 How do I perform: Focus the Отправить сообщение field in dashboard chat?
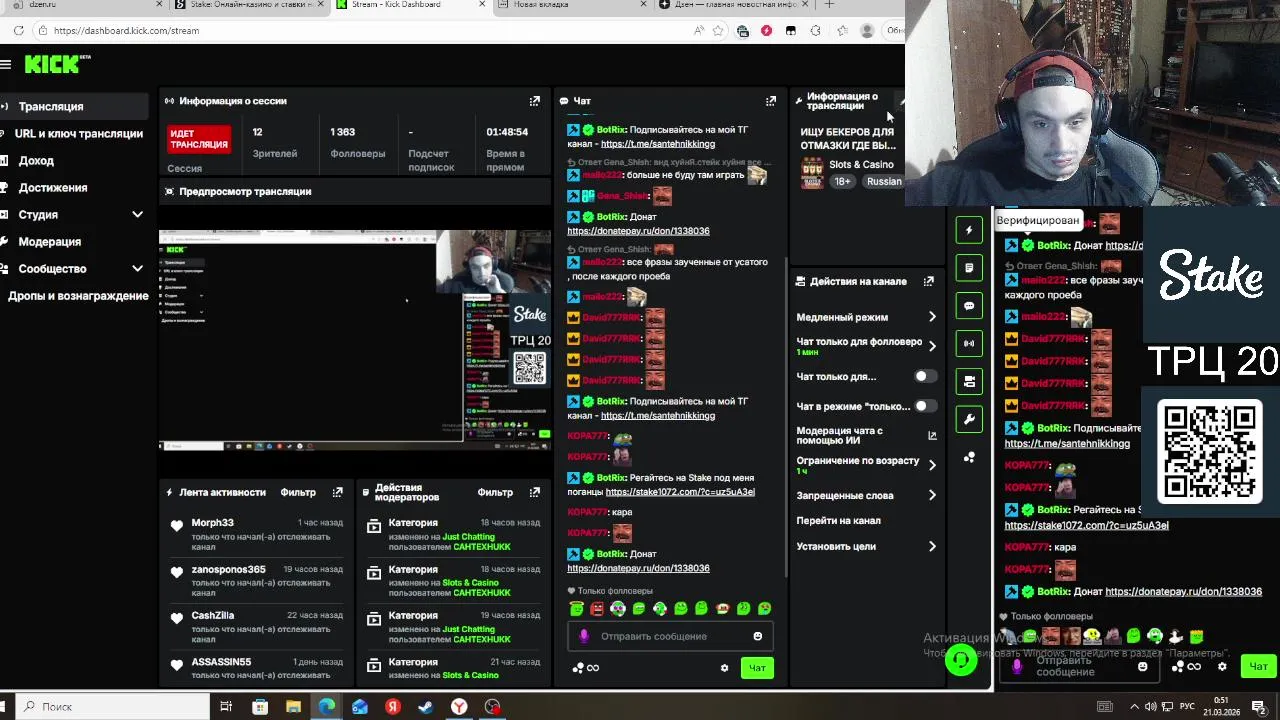(668, 636)
